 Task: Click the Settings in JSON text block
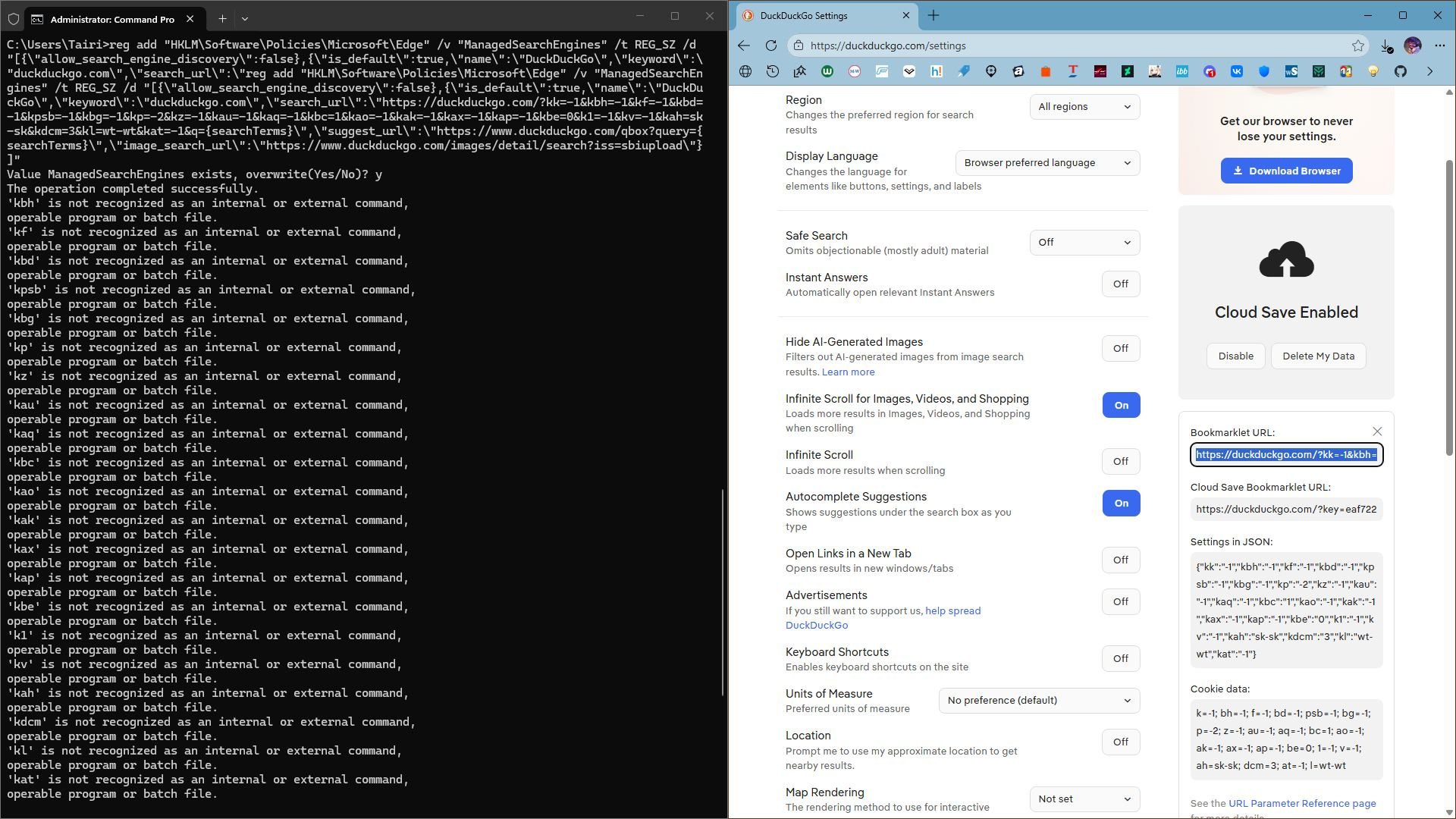point(1286,610)
